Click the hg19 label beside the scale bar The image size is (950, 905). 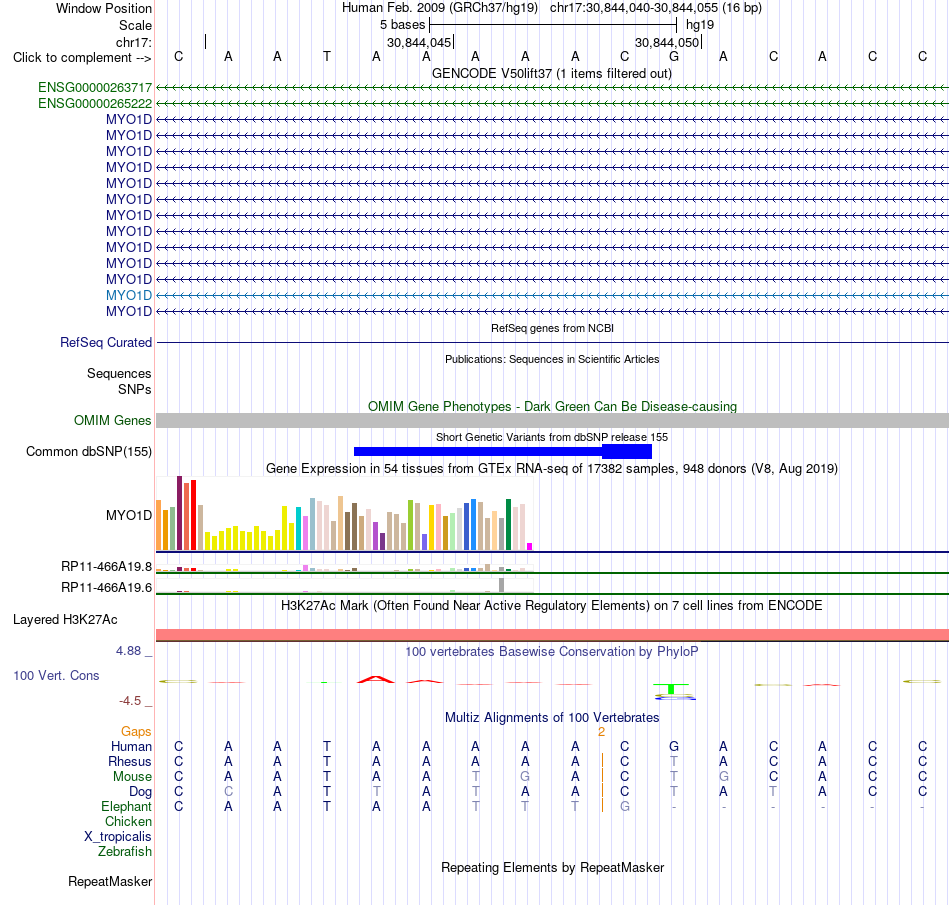[700, 25]
